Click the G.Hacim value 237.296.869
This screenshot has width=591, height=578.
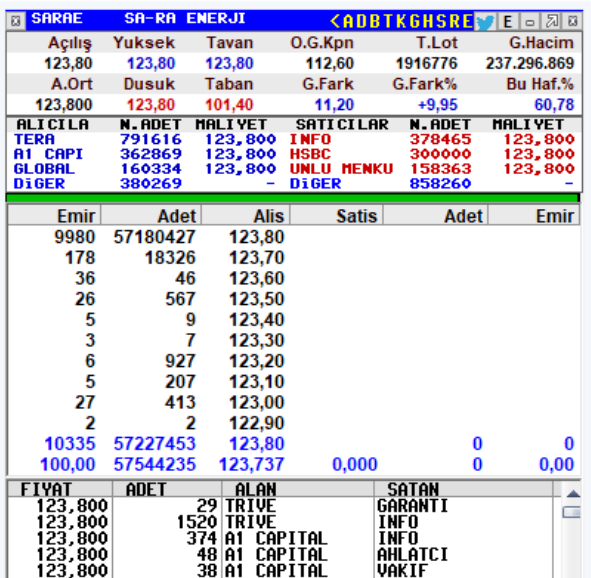pyautogui.click(x=530, y=63)
